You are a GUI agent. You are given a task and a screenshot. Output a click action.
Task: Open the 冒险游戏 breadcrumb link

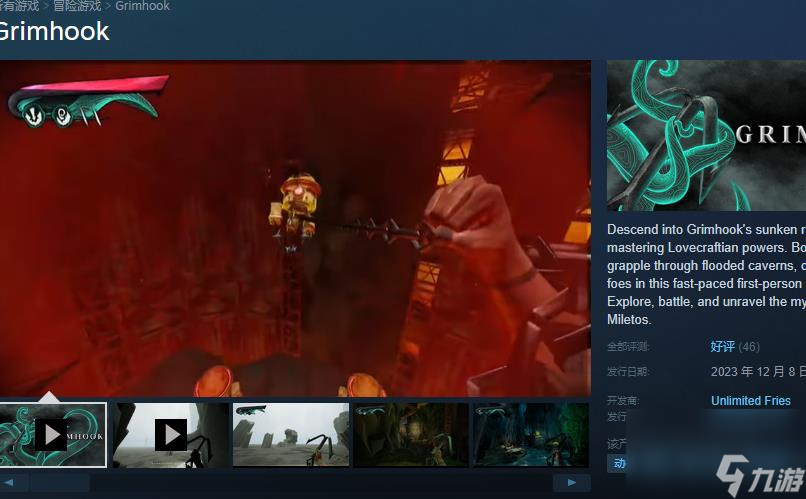(x=77, y=6)
